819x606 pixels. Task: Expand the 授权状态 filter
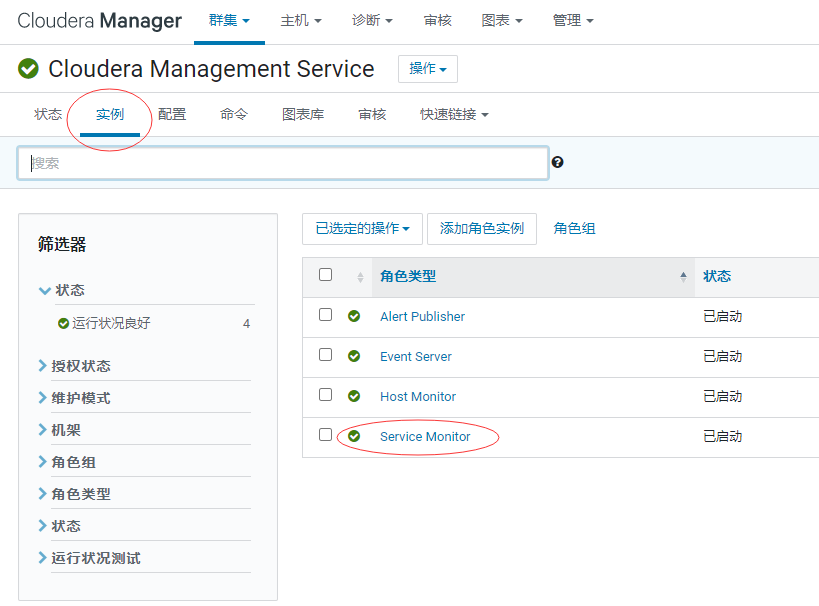click(75, 366)
